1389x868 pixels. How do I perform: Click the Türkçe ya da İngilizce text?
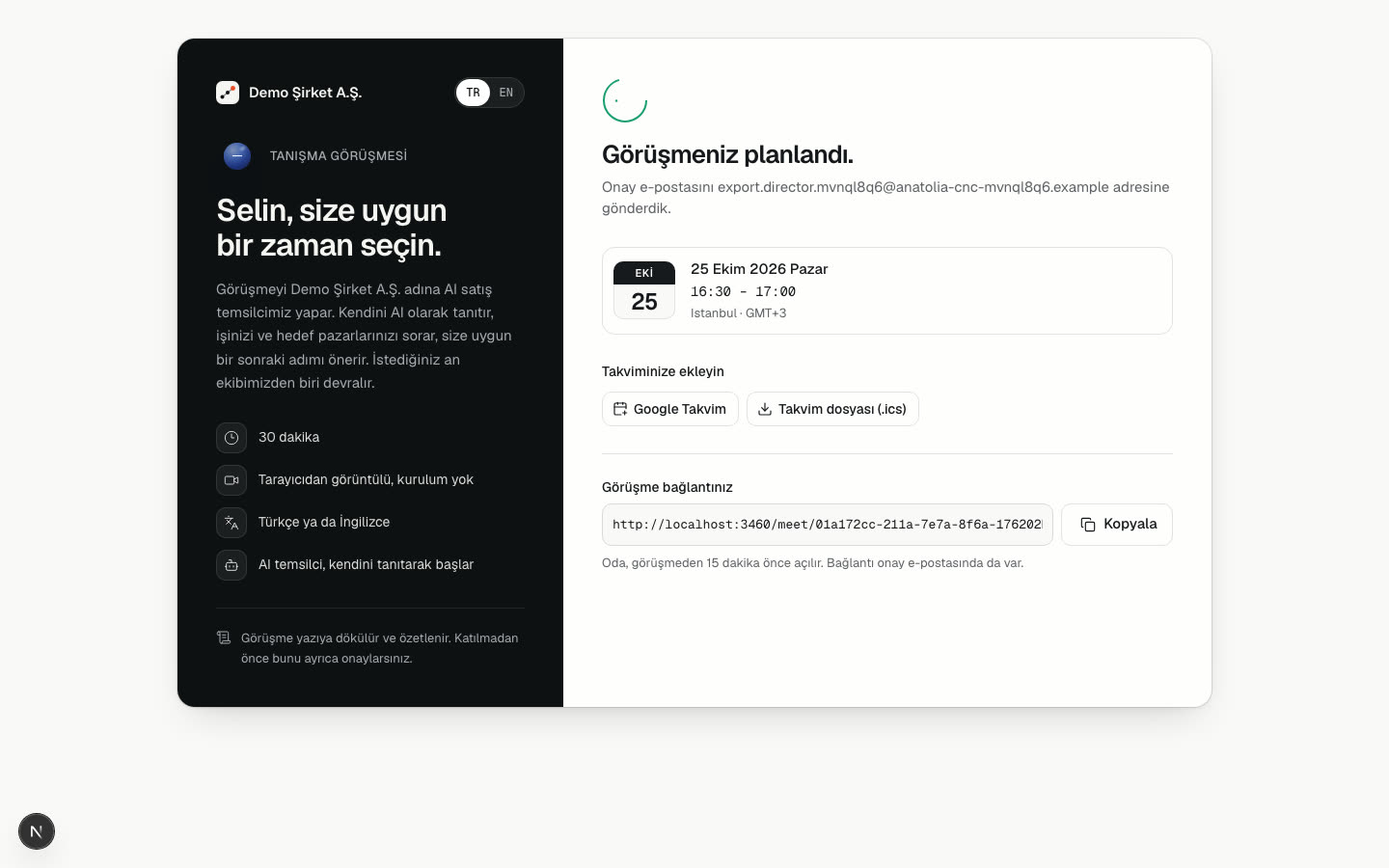coord(324,523)
